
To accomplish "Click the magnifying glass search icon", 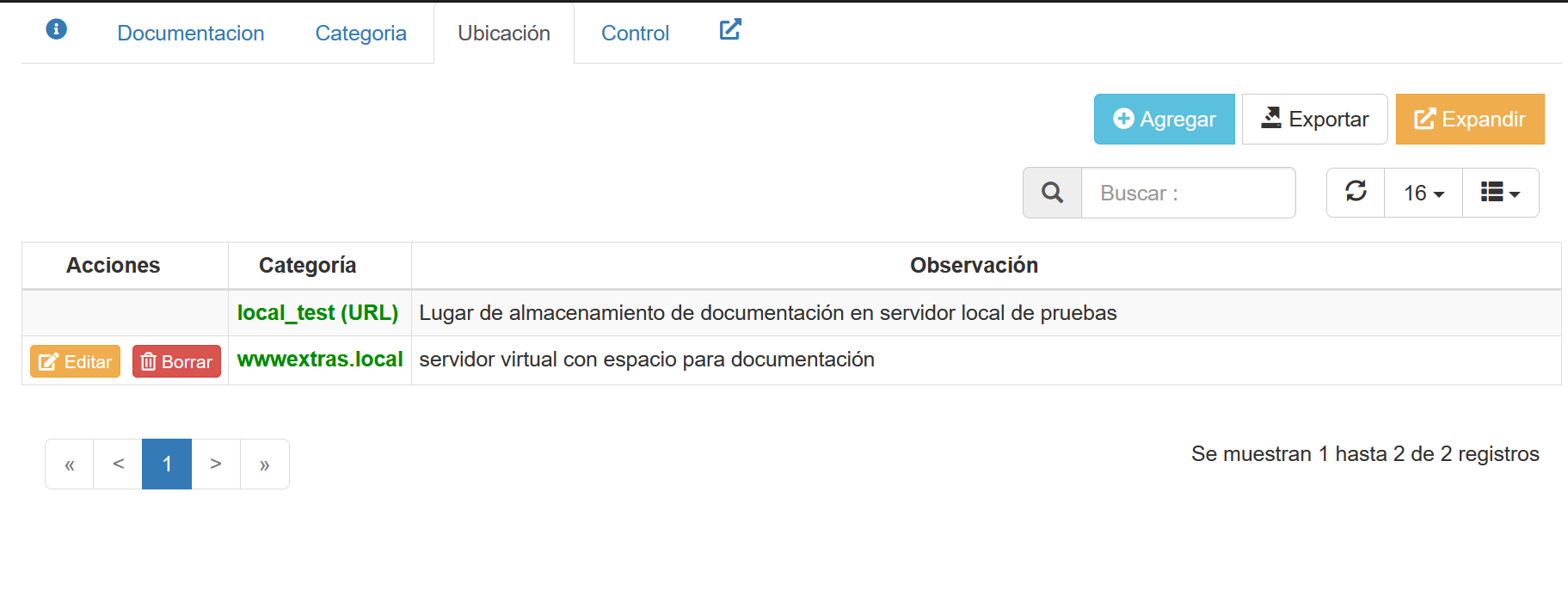I will pos(1052,193).
